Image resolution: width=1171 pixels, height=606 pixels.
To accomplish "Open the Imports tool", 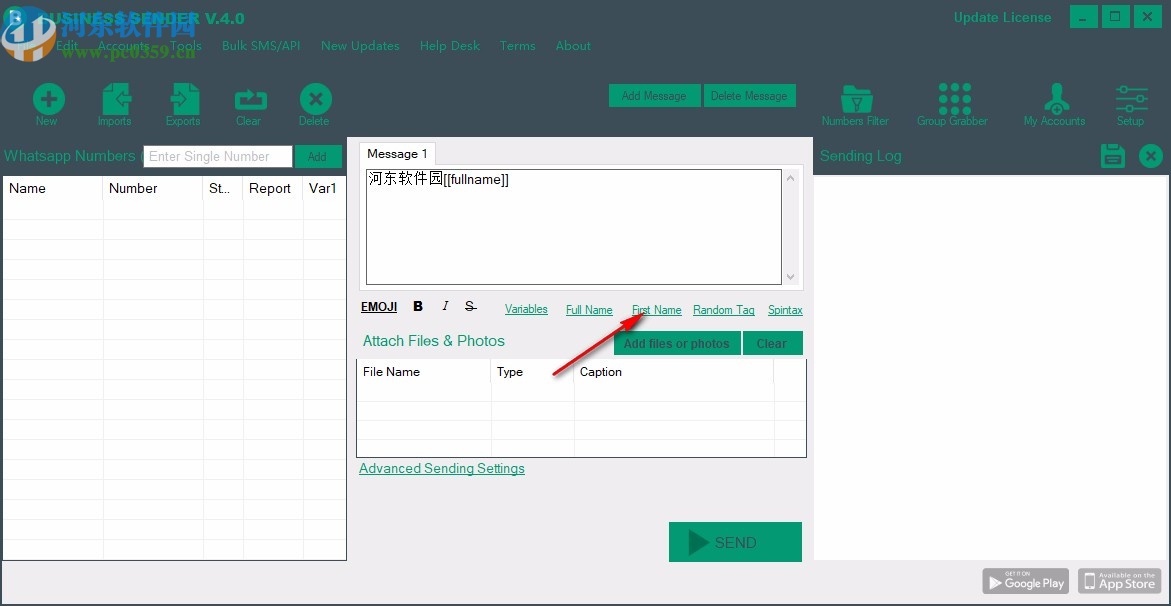I will [115, 102].
